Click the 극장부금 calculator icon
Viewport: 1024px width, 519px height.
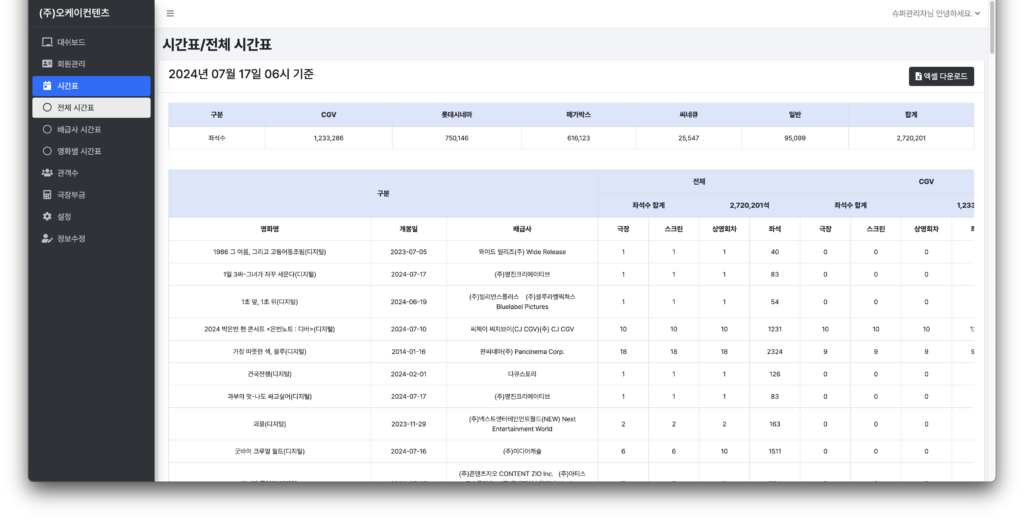tap(47, 194)
